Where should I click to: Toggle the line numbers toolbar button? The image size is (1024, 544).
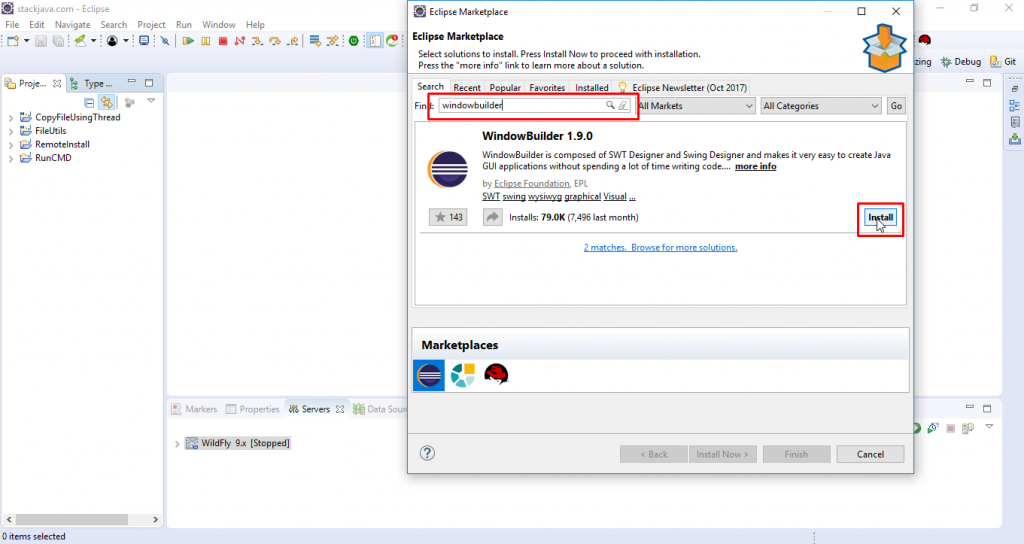[375, 40]
